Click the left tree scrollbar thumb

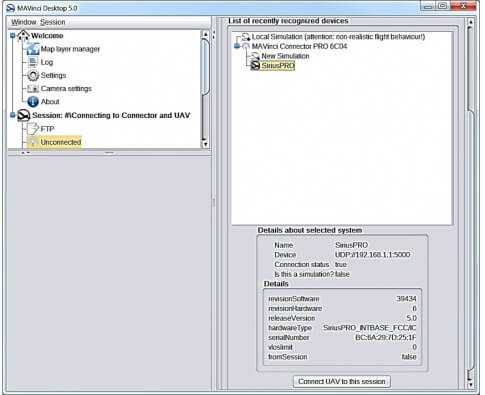[205, 67]
